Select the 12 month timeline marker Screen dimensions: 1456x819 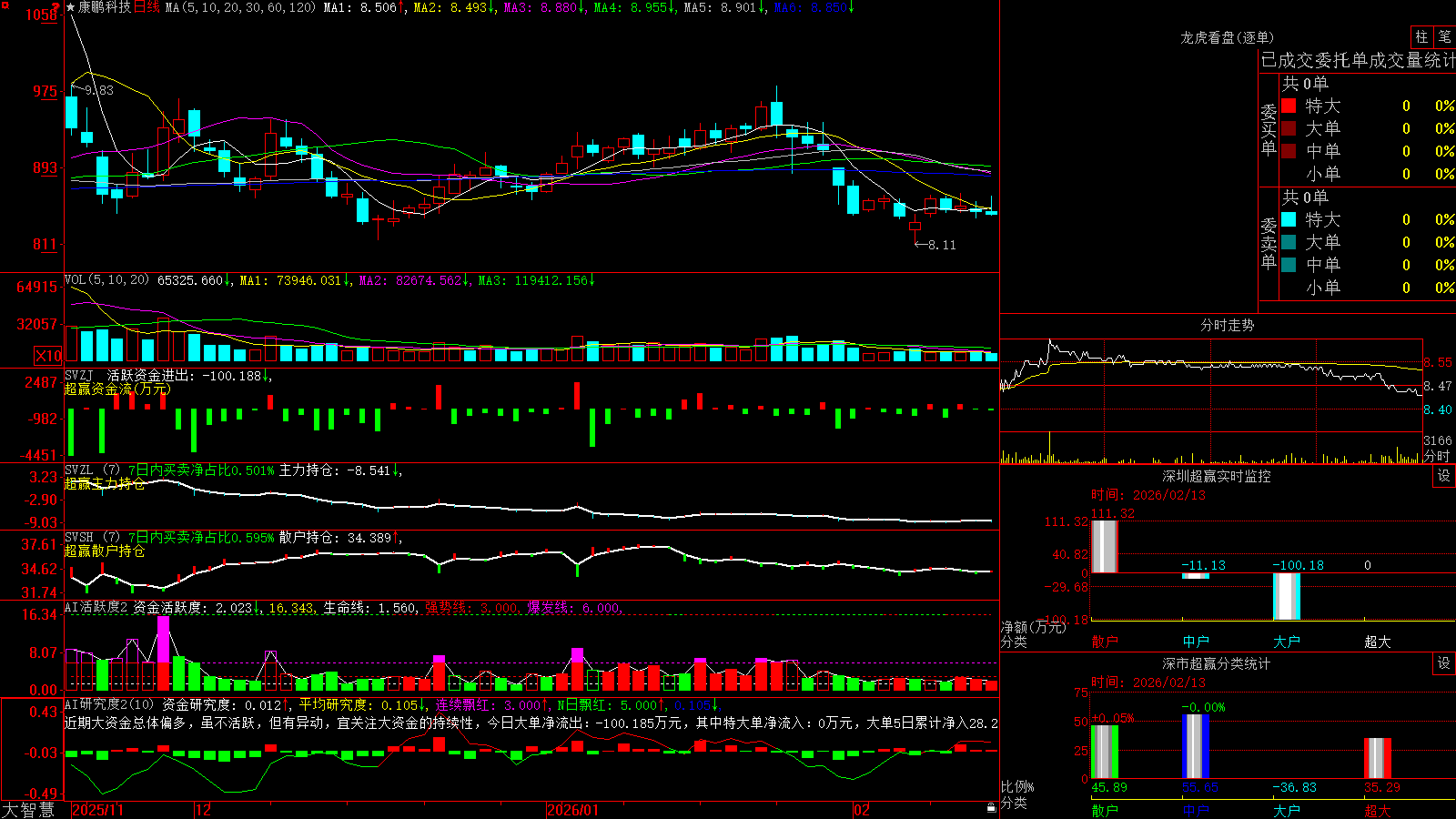coord(204,810)
